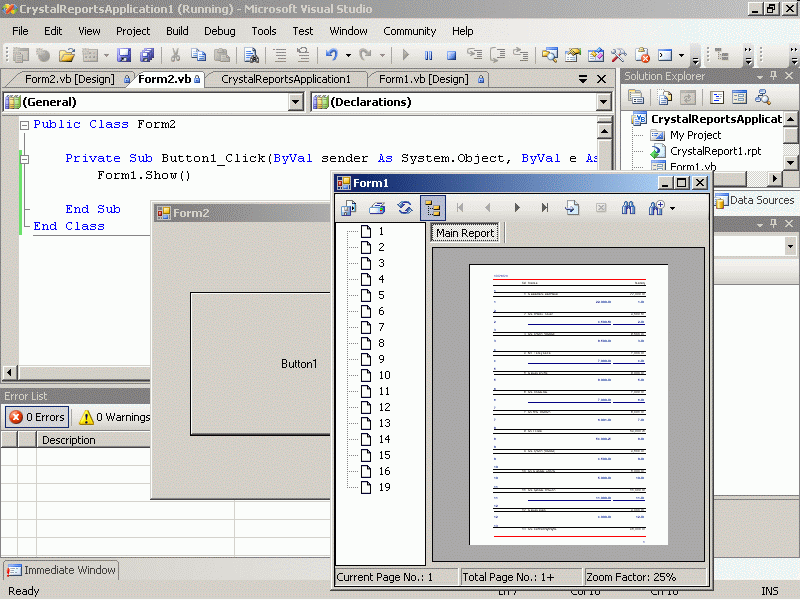Click 'Zoom Factor: 25%' in Form1 status bar
Screen dimensions: 800x600
631,577
